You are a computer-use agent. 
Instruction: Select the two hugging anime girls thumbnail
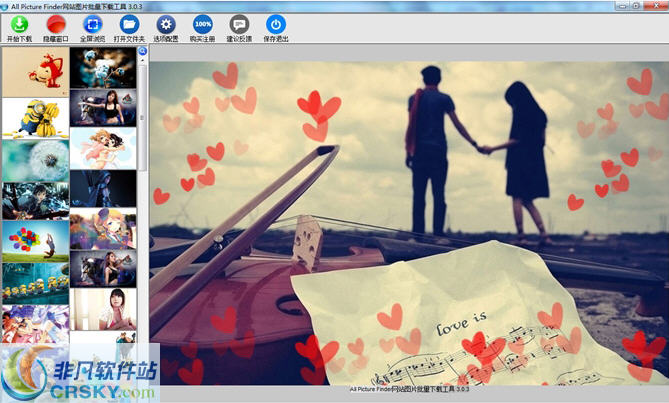click(x=103, y=148)
